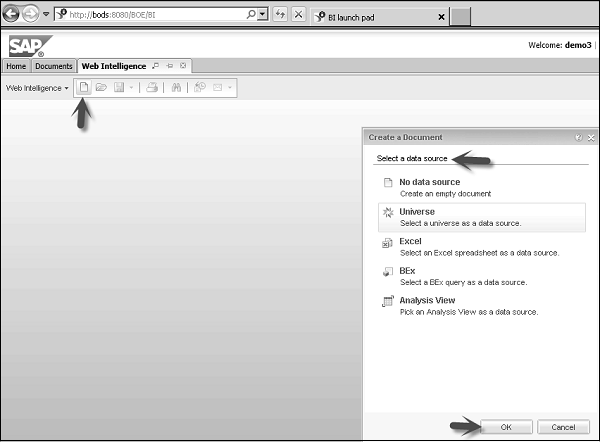The width and height of the screenshot is (600, 442).
Task: Pin the Web Intelligence tab
Action: click(x=170, y=66)
